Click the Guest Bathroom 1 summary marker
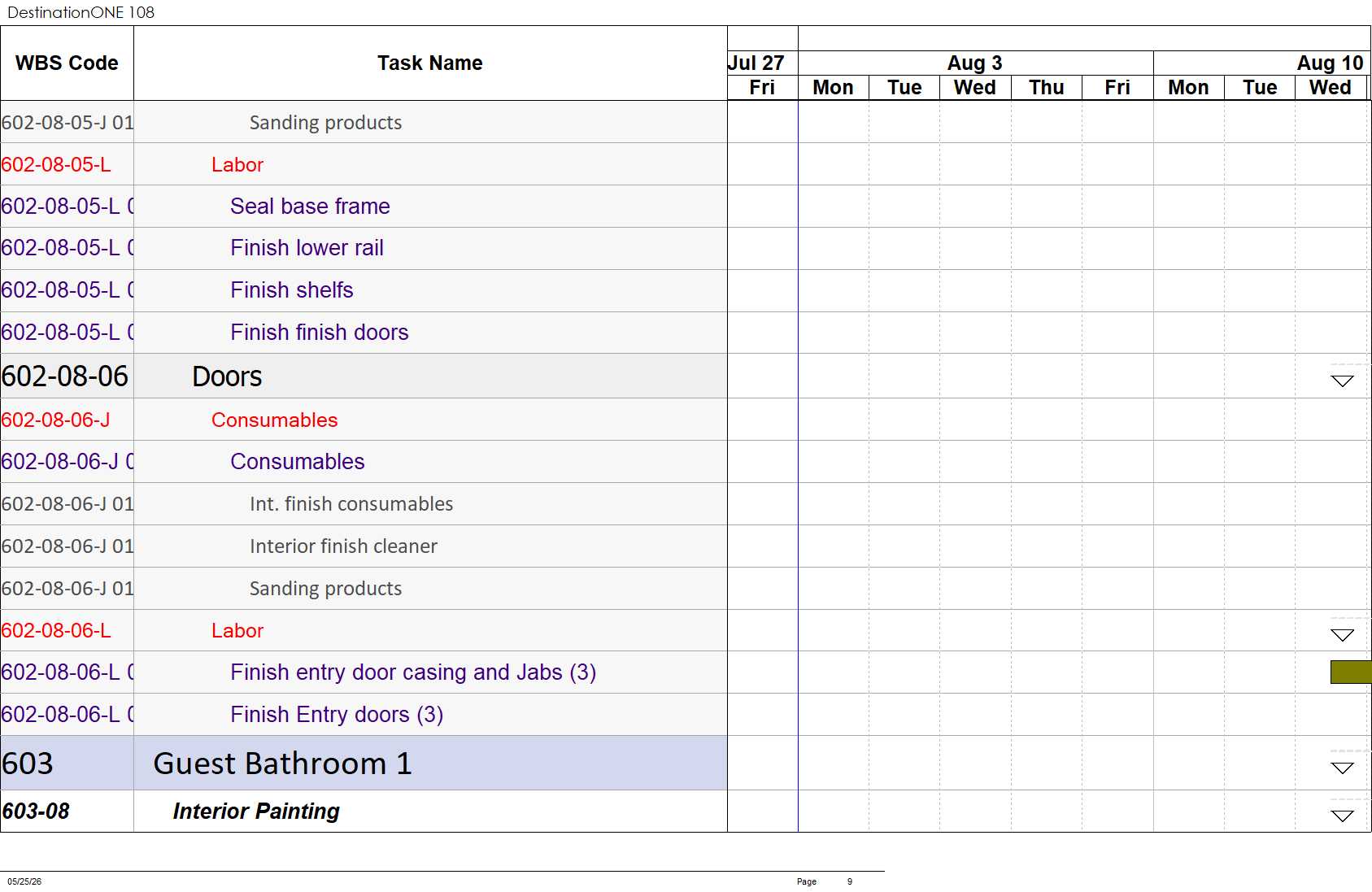 [1342, 768]
